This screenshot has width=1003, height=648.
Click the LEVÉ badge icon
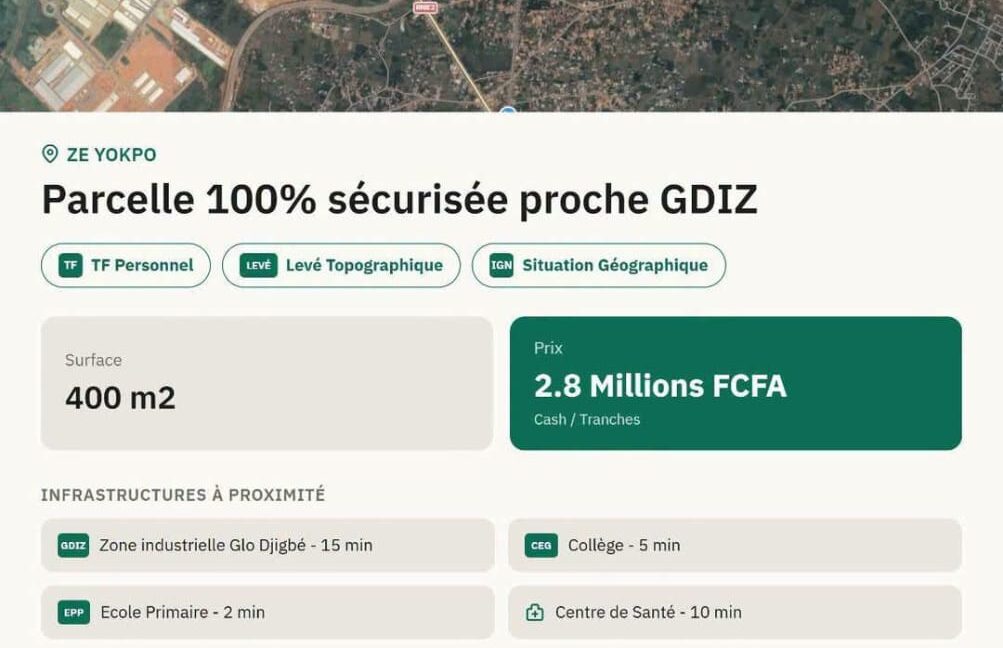click(x=258, y=265)
